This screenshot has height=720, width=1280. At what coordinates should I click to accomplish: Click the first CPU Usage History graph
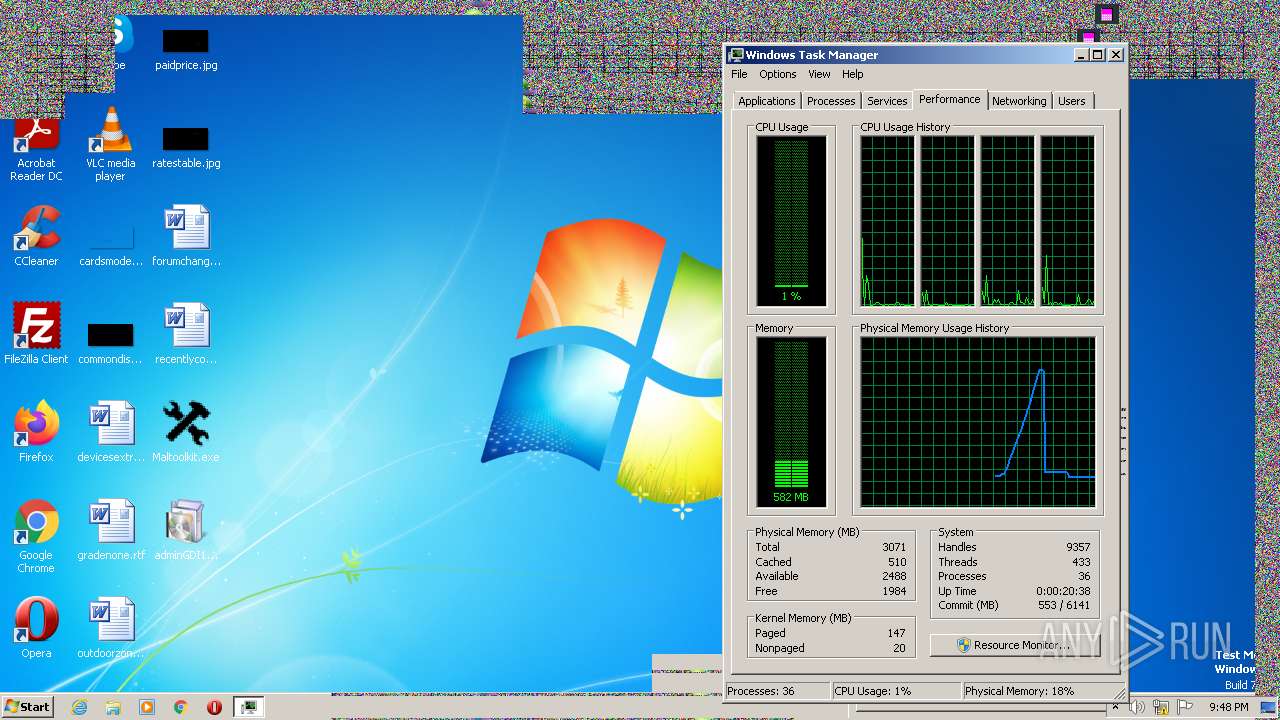click(x=887, y=221)
